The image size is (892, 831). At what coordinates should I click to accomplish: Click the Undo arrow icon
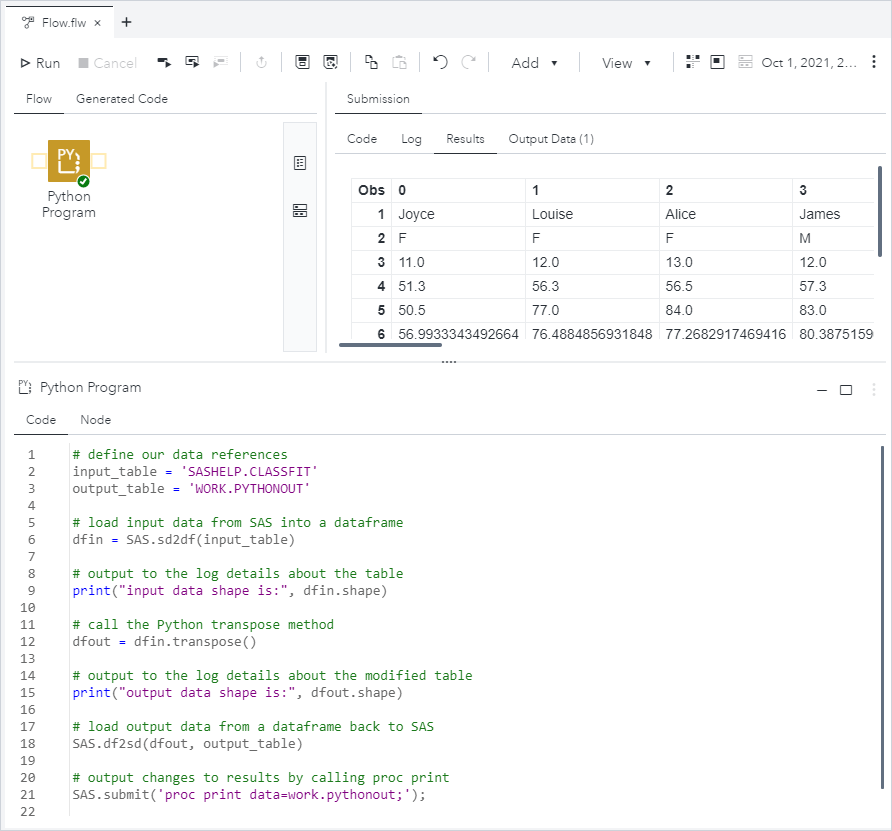pos(440,62)
